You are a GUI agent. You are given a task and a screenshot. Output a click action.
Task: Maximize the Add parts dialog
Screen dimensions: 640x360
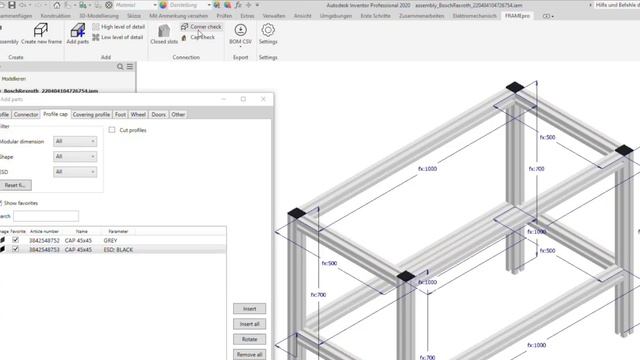(x=243, y=99)
